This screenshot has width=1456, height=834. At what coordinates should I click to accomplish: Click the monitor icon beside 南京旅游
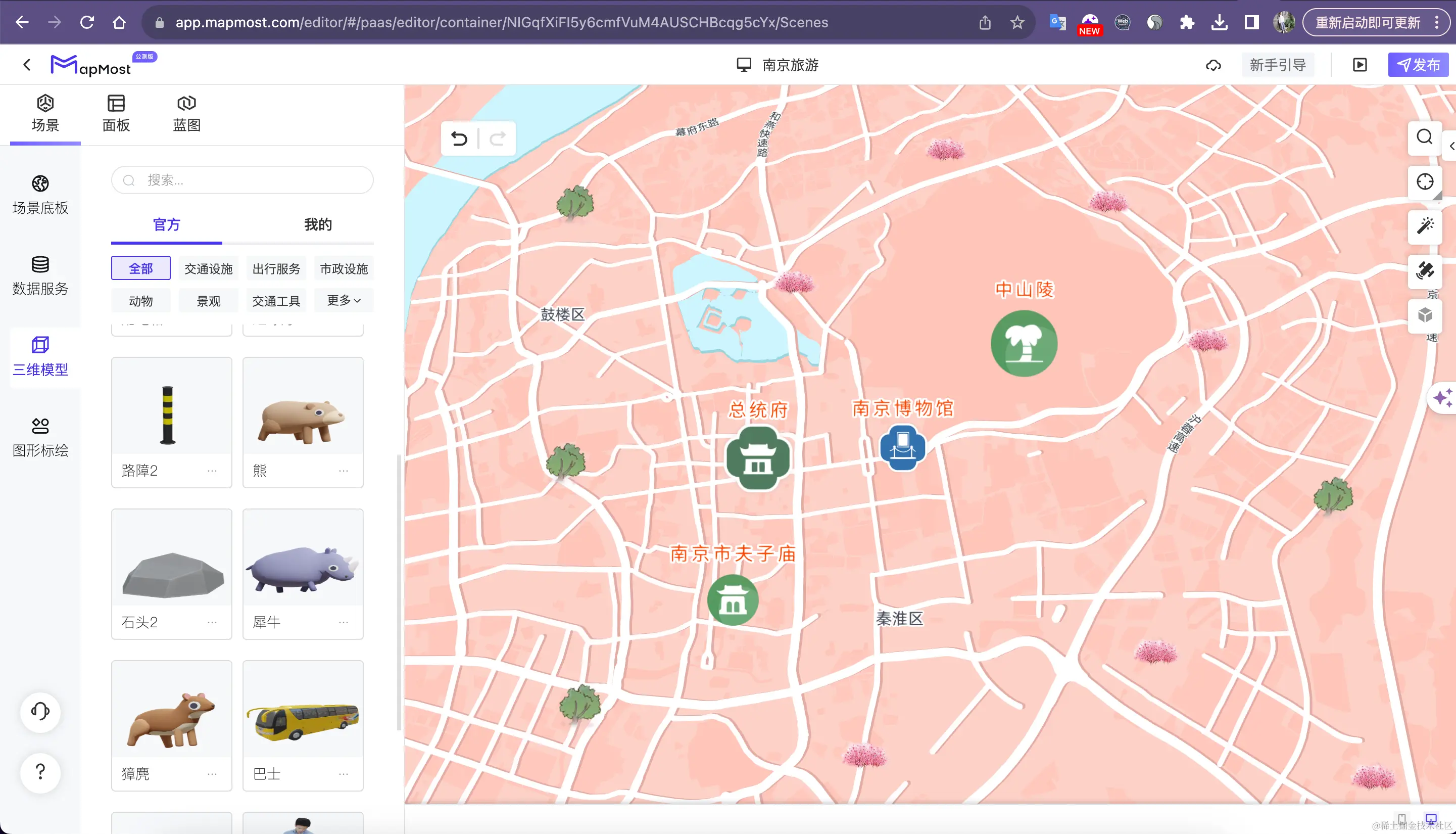pyautogui.click(x=744, y=65)
